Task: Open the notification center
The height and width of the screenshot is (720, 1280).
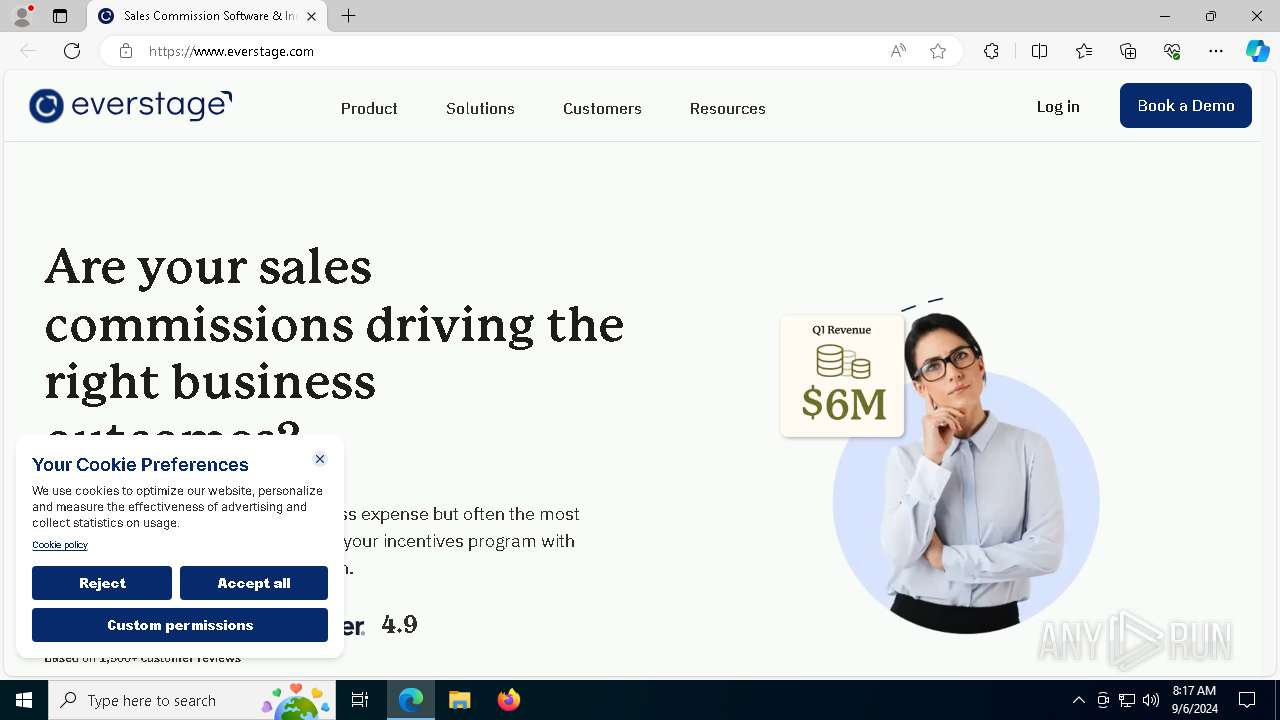Action: (1247, 700)
